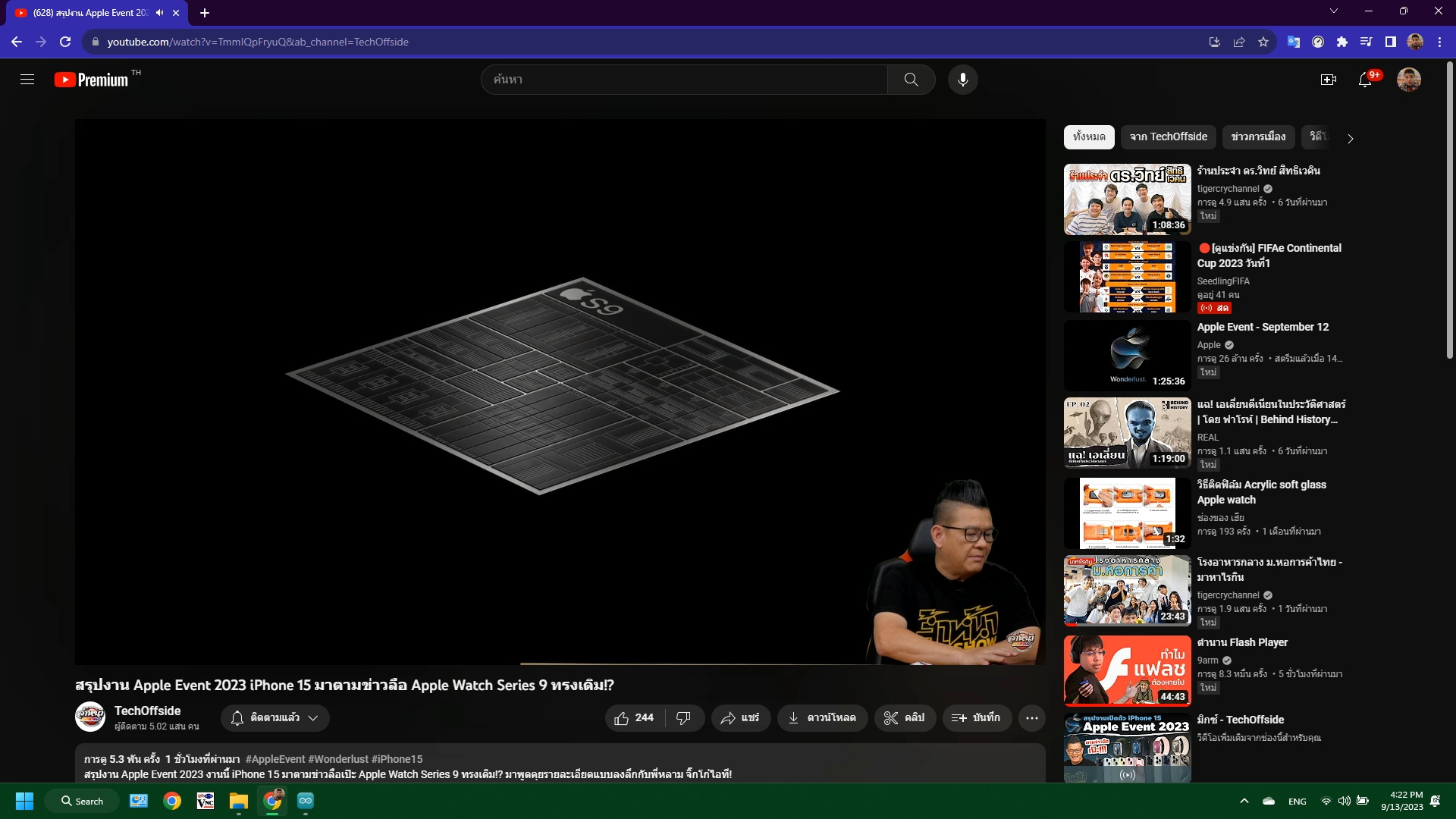Expand the subscribed notification dropdown
Viewport: 1456px width, 819px height.
[275, 718]
